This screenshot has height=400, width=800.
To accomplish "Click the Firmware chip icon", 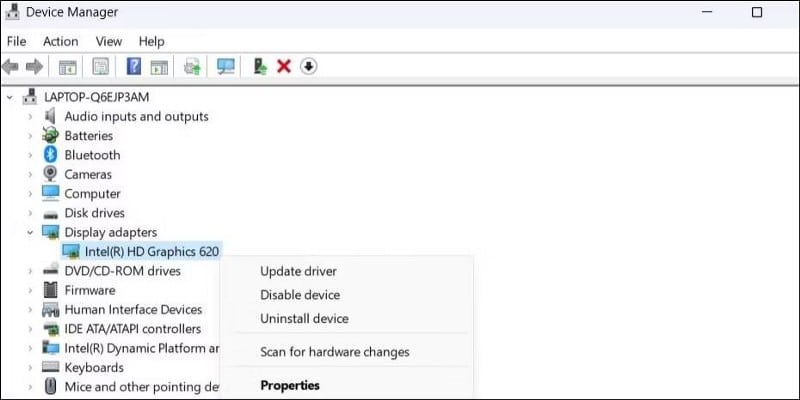I will point(50,290).
